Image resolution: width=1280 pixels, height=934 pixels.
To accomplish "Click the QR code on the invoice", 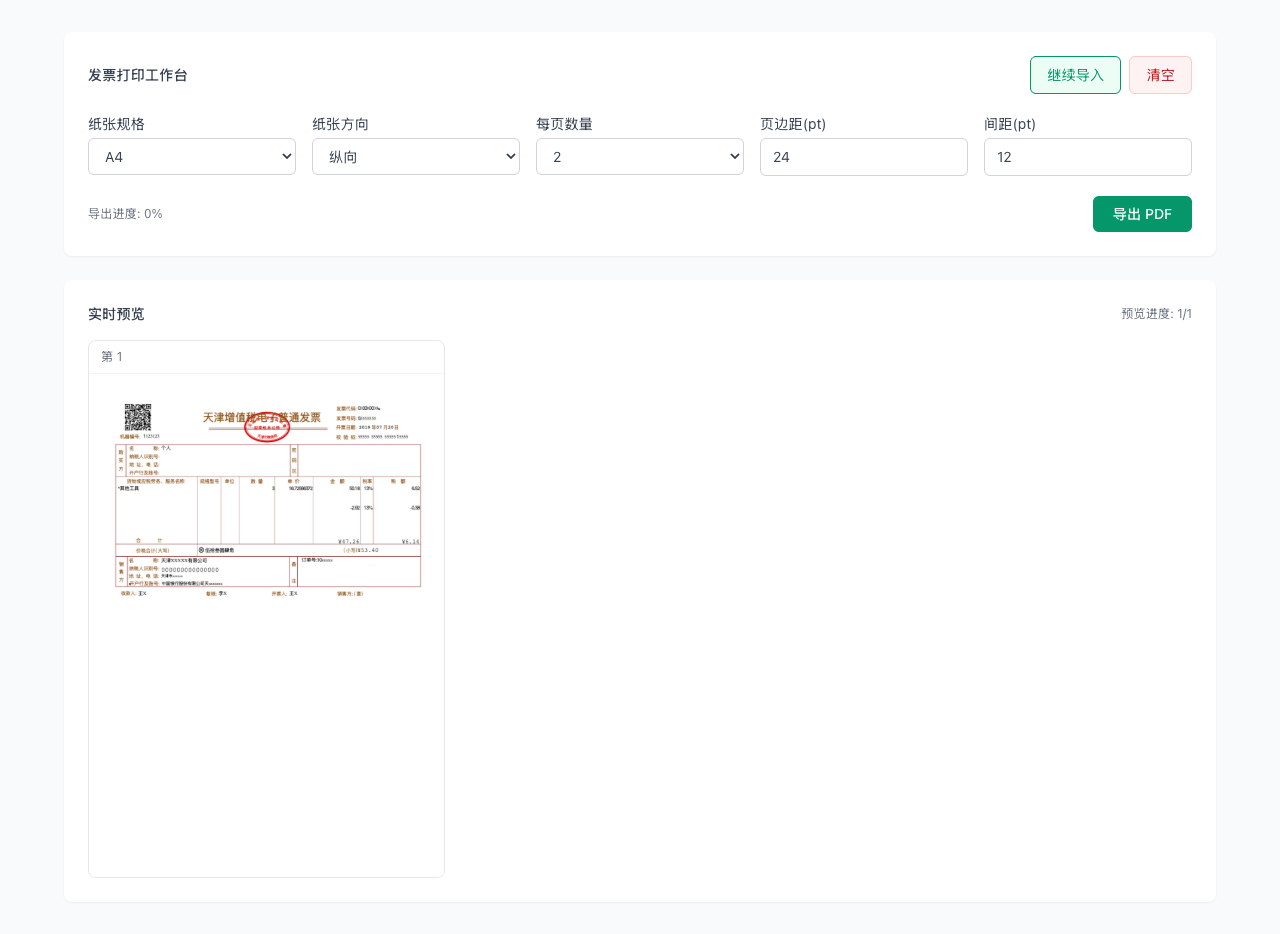I will click(137, 417).
